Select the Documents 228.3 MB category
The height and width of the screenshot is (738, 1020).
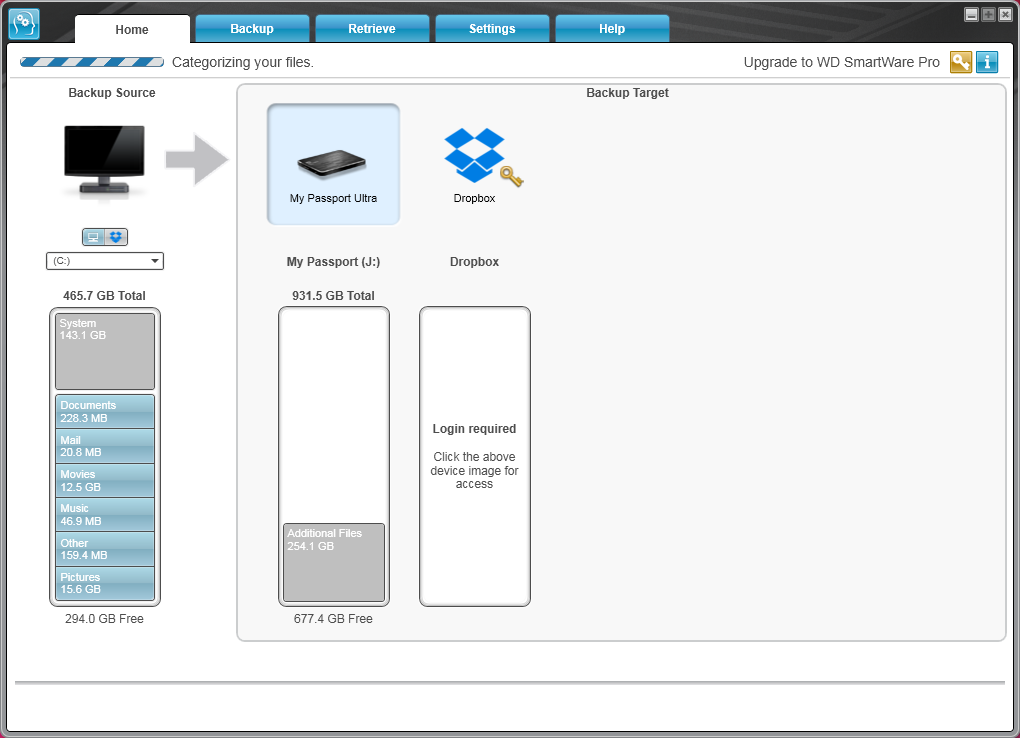105,411
